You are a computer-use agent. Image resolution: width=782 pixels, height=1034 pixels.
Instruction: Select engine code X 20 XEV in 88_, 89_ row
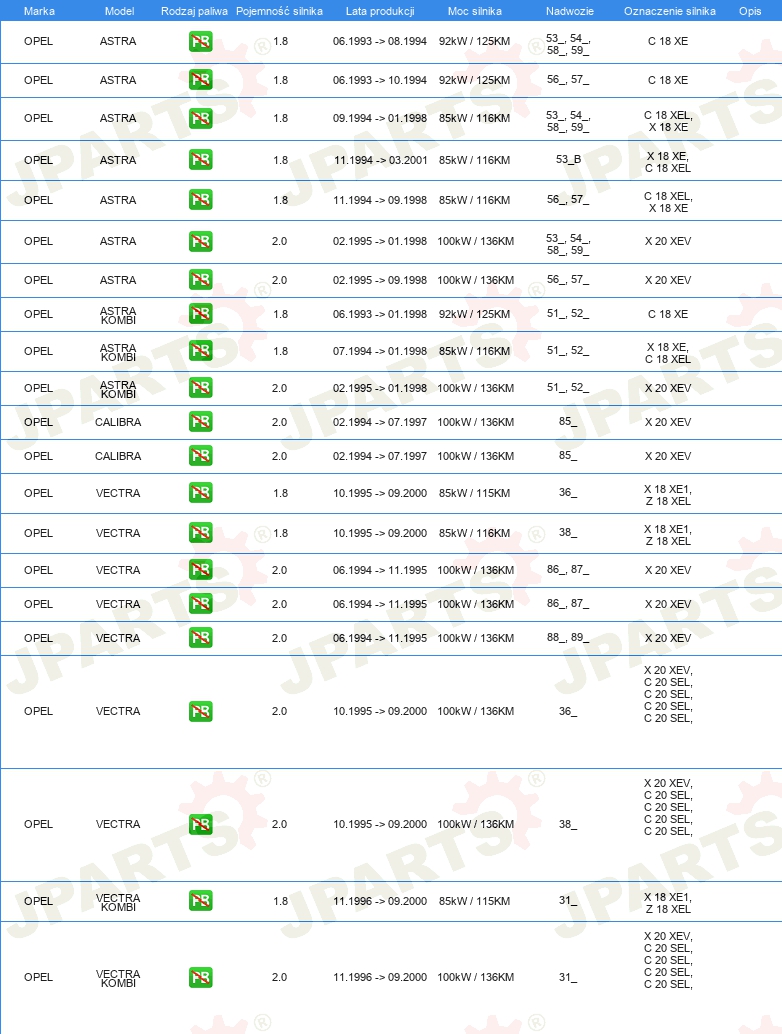click(668, 638)
